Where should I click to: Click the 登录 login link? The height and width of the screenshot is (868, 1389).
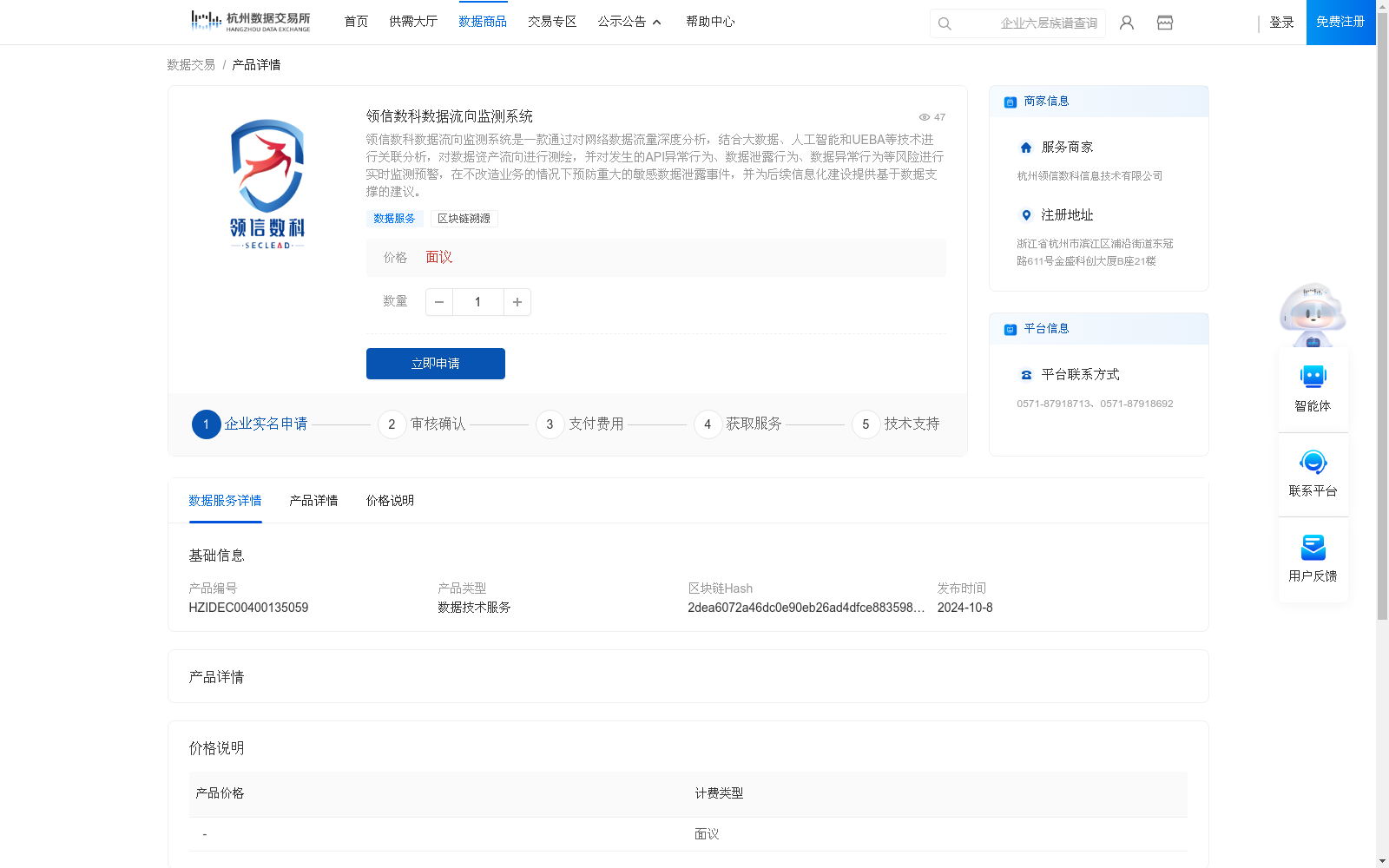point(1281,23)
